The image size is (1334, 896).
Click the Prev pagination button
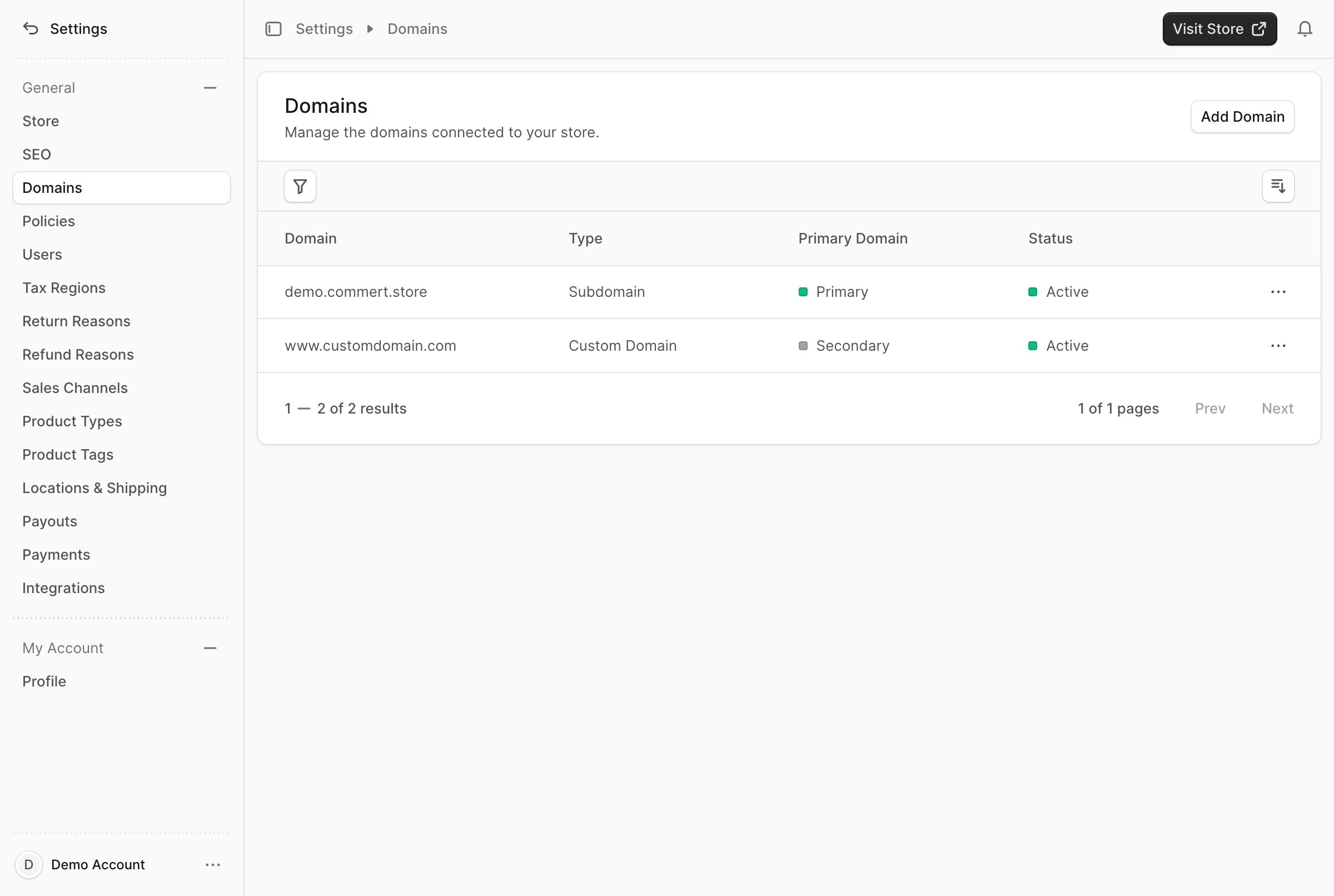point(1210,409)
